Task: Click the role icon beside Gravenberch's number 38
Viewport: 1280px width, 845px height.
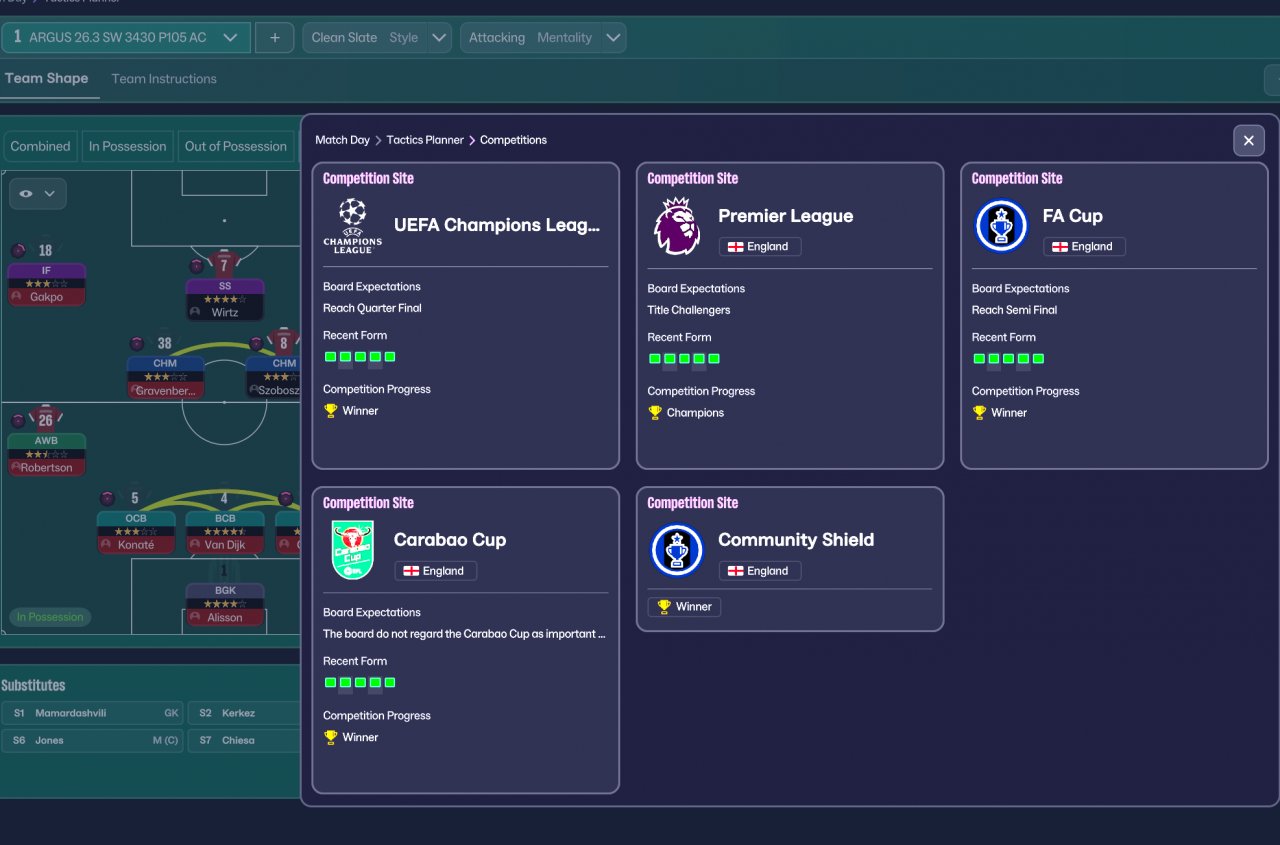Action: pos(137,344)
